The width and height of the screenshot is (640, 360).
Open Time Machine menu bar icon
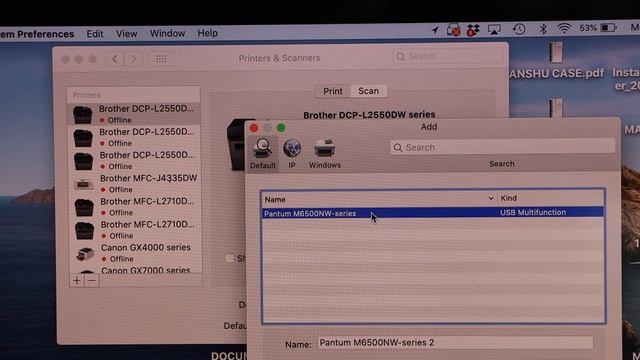pos(519,29)
